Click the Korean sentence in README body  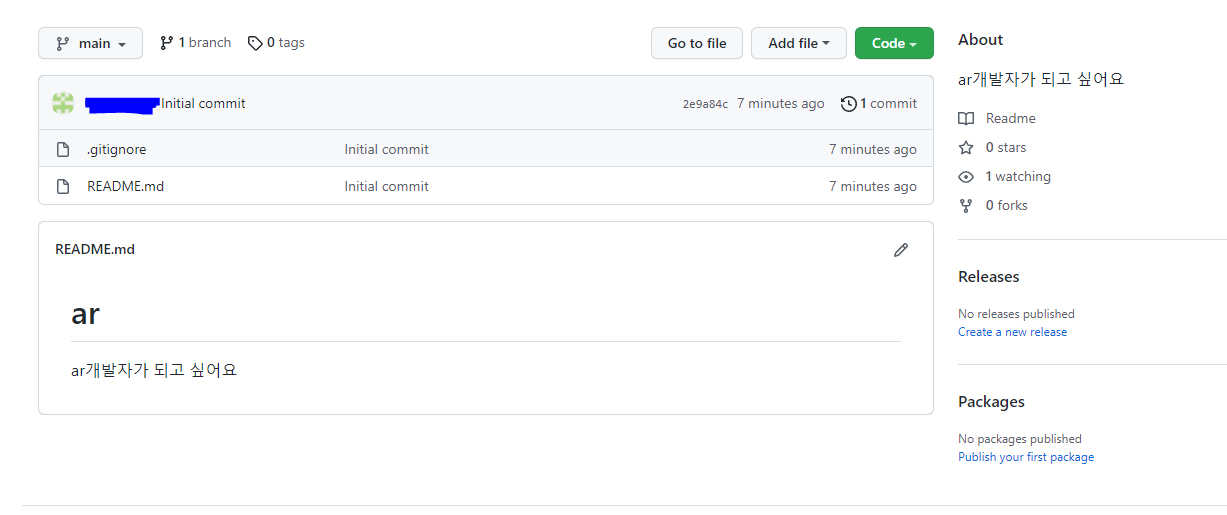click(x=154, y=370)
